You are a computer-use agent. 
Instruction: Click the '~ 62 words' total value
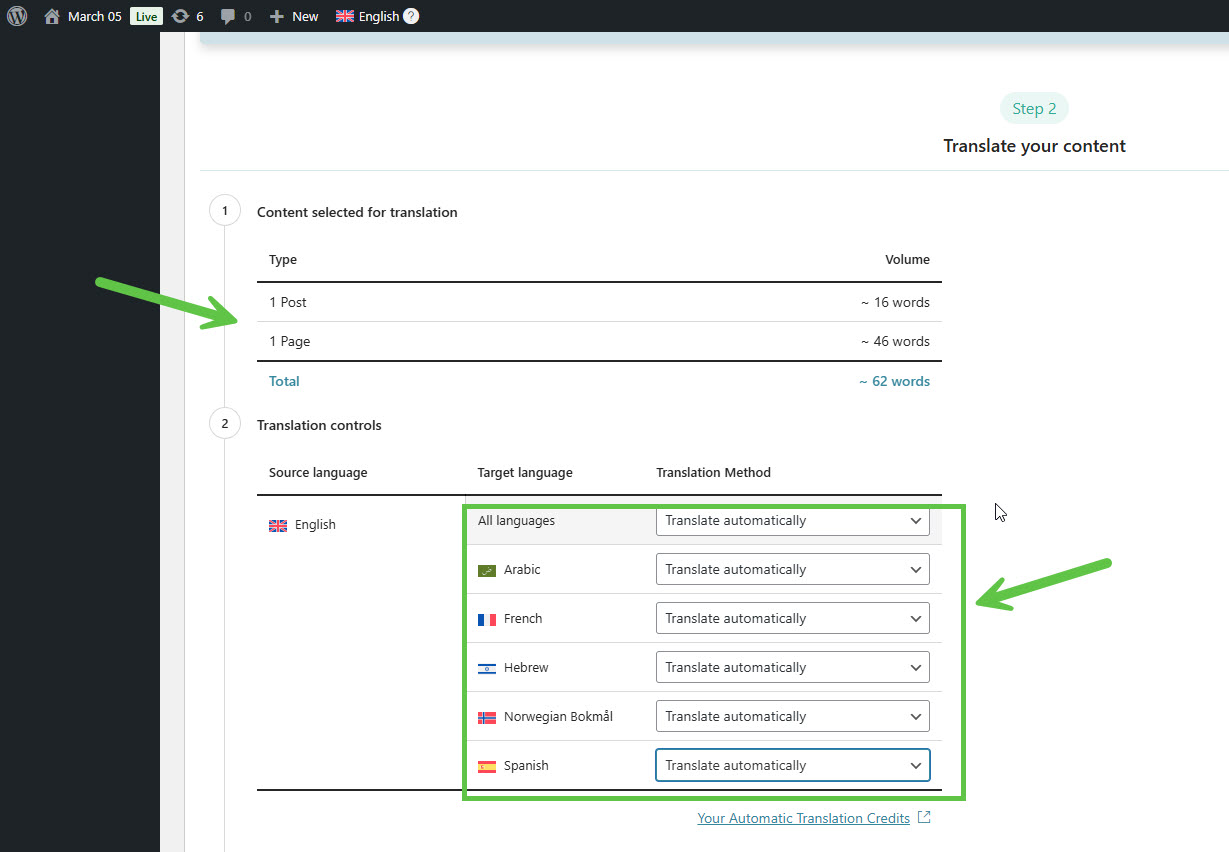894,381
